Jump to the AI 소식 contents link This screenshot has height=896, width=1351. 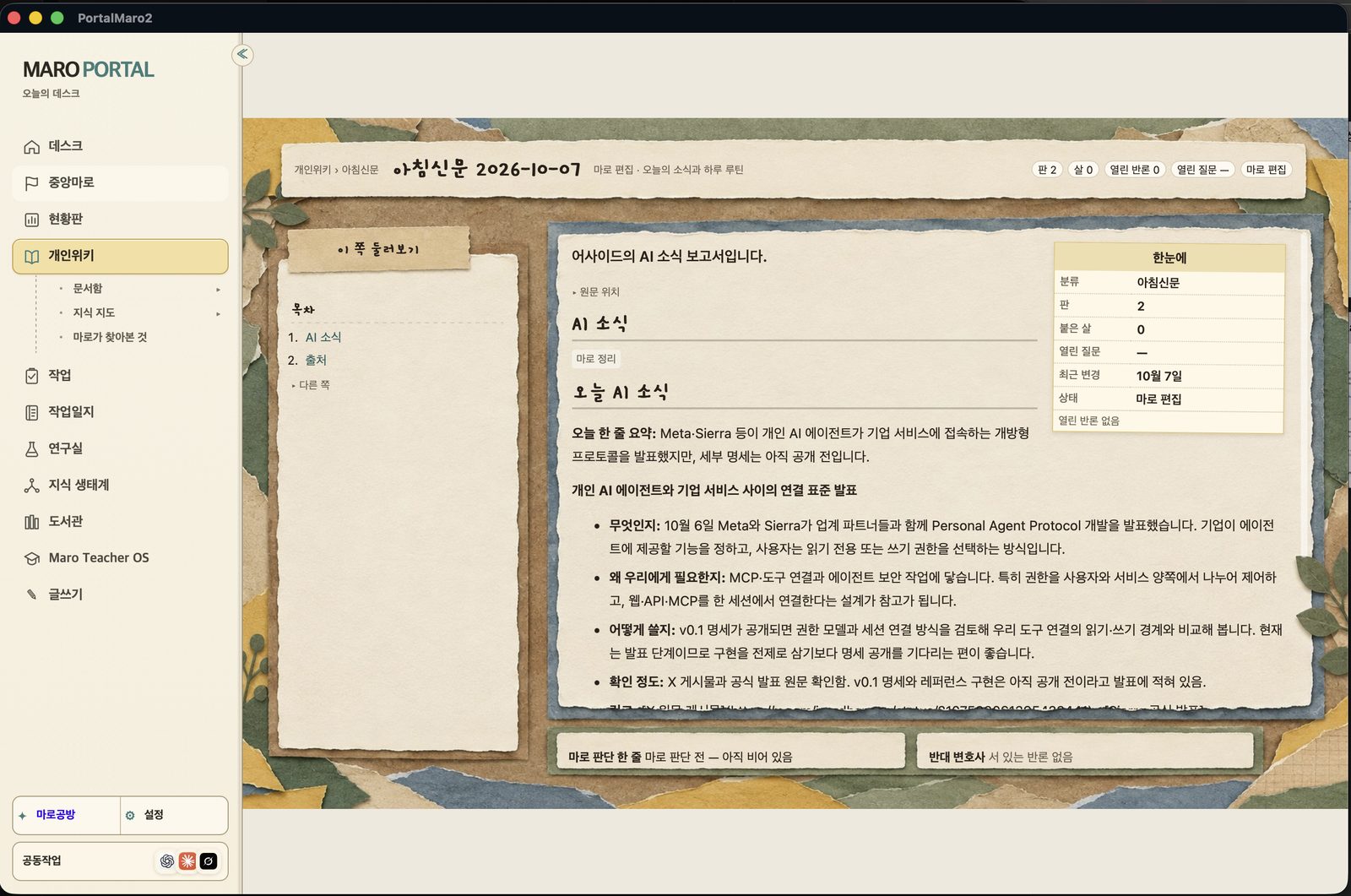(x=323, y=337)
